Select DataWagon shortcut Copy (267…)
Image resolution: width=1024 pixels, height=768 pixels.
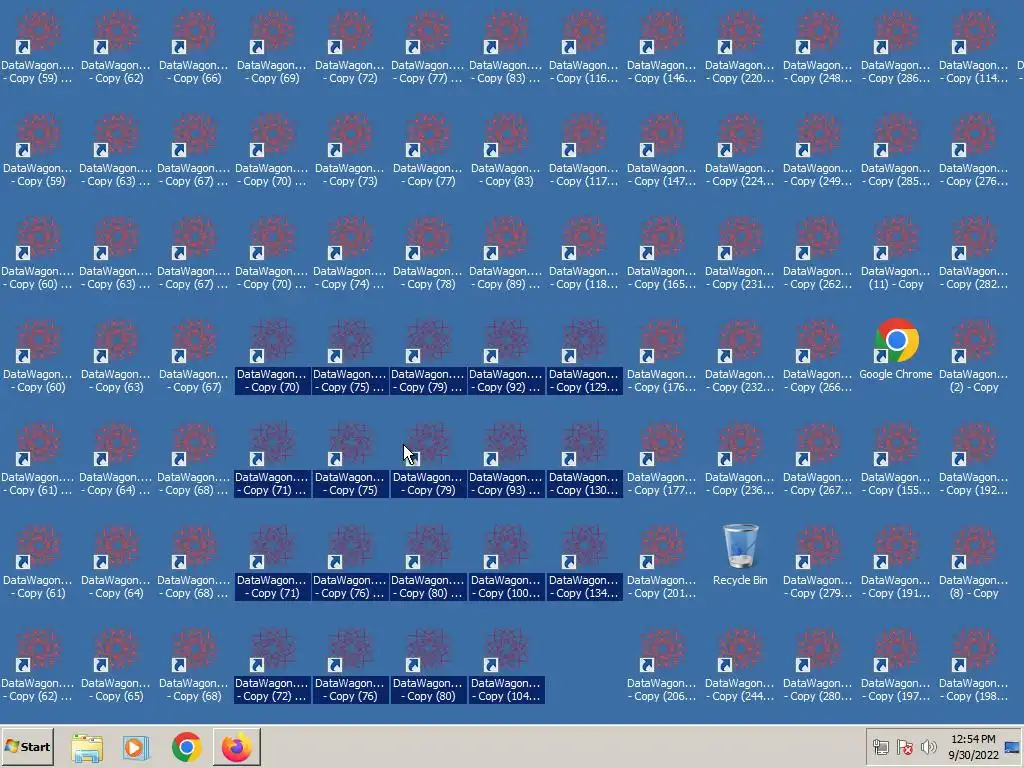818,460
